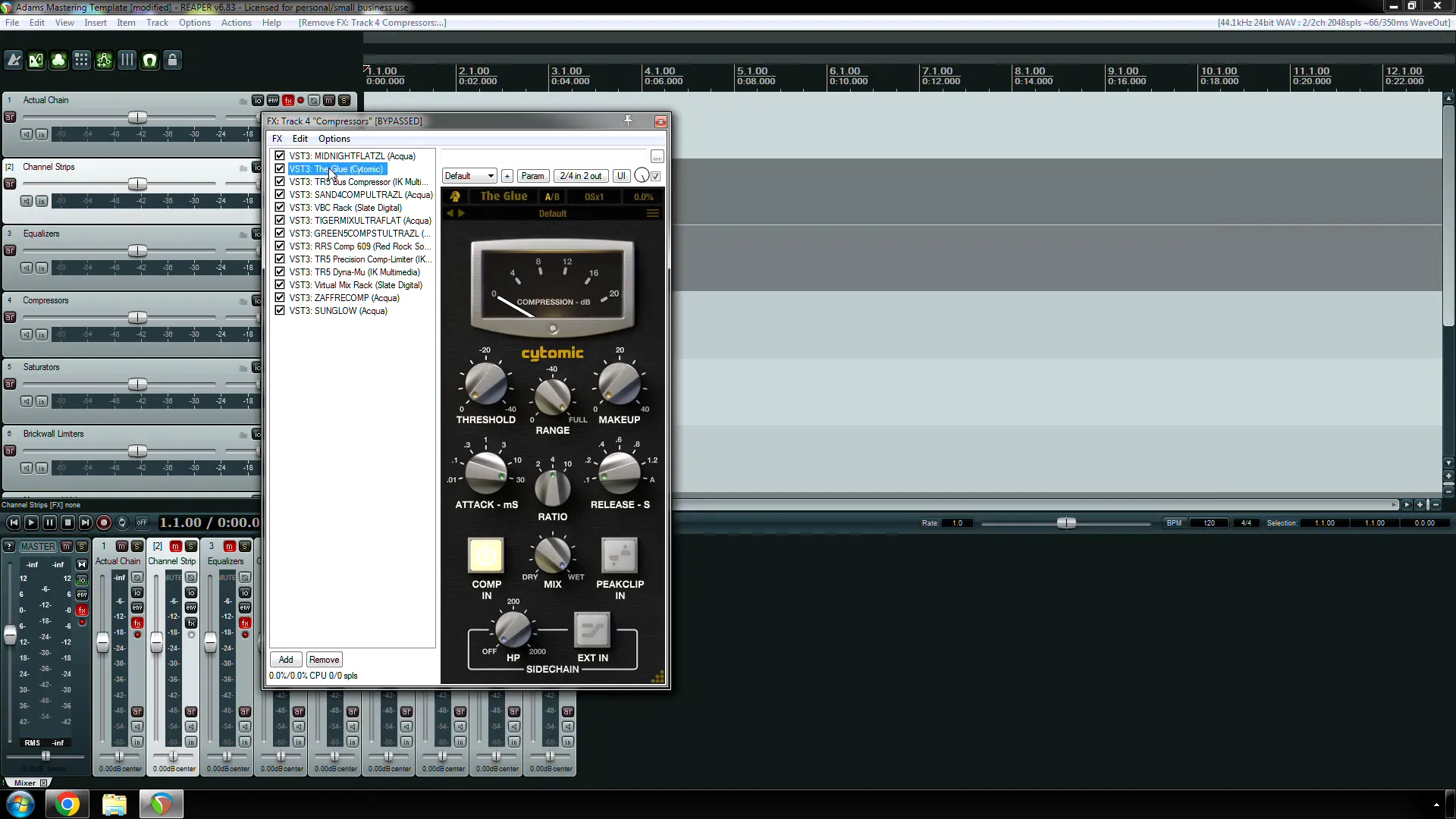The width and height of the screenshot is (1456, 819).
Task: Open the Insert menu
Action: [96, 23]
